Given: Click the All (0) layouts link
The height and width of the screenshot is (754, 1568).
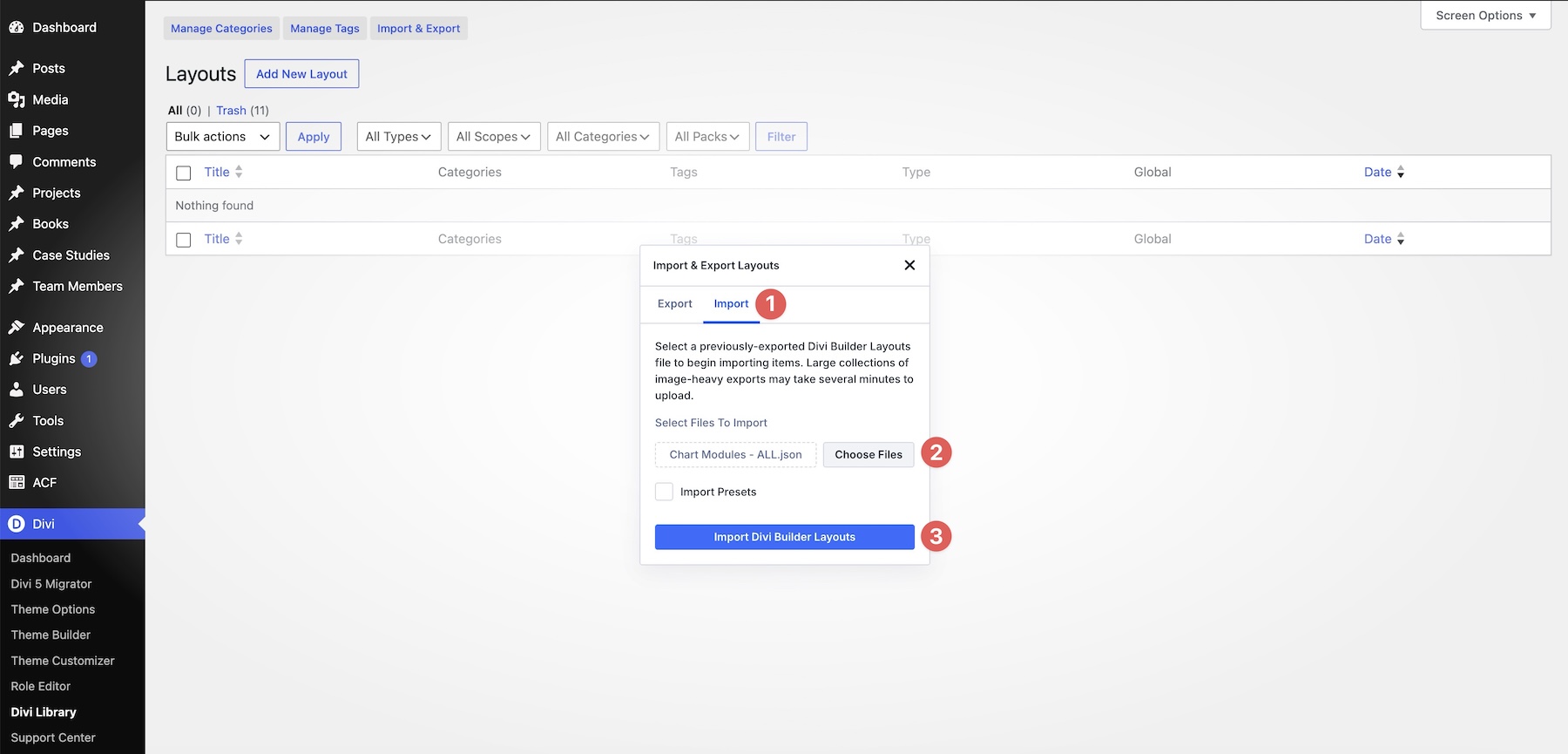Looking at the screenshot, I should click(x=185, y=111).
